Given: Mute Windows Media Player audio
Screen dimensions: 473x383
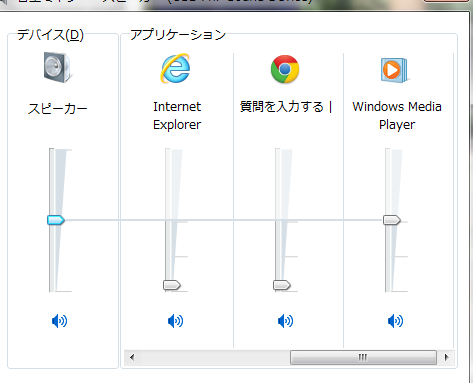Looking at the screenshot, I should [x=396, y=321].
